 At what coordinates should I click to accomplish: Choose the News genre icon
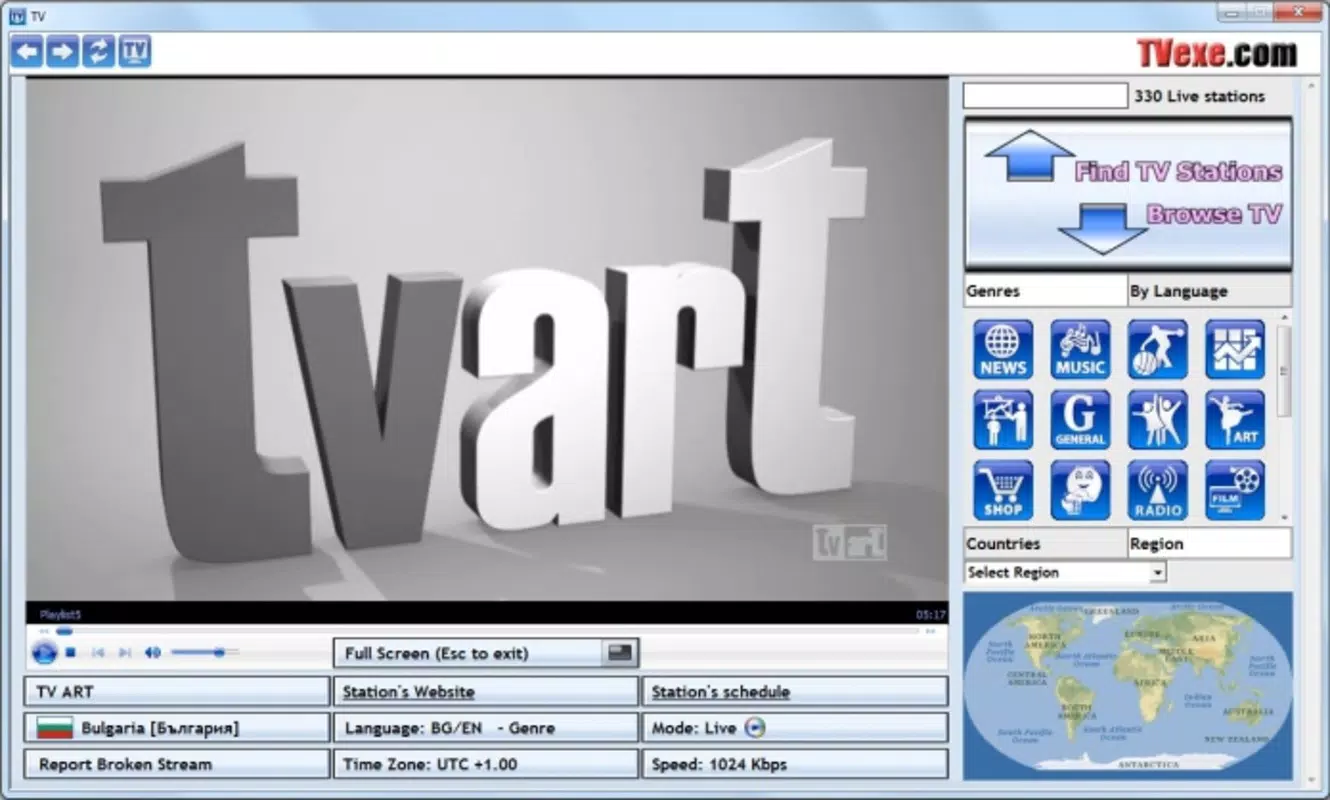(x=1003, y=350)
